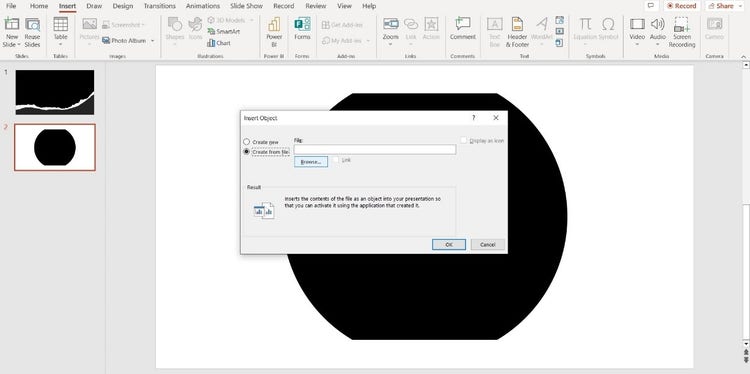Switch to the Animations tab
The image size is (750, 374).
point(203,6)
